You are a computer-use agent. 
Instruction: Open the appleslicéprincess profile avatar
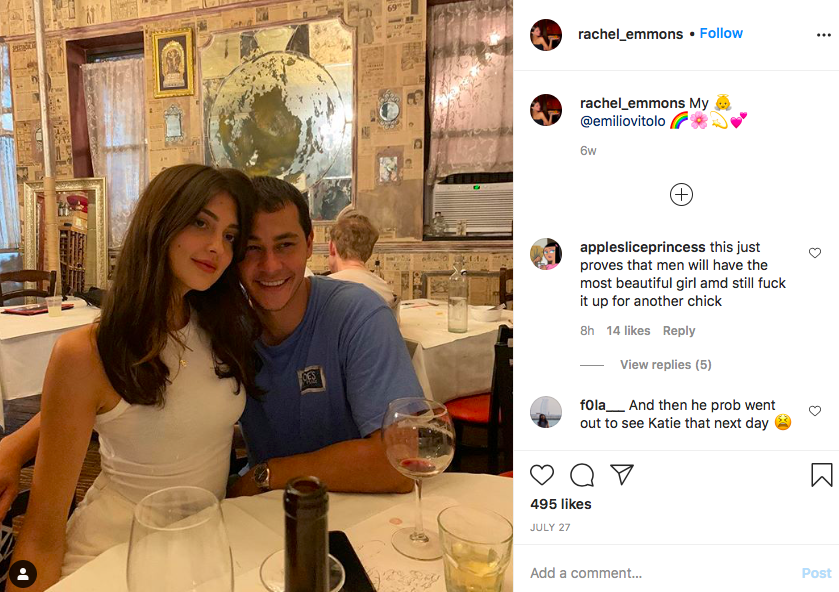[x=546, y=254]
